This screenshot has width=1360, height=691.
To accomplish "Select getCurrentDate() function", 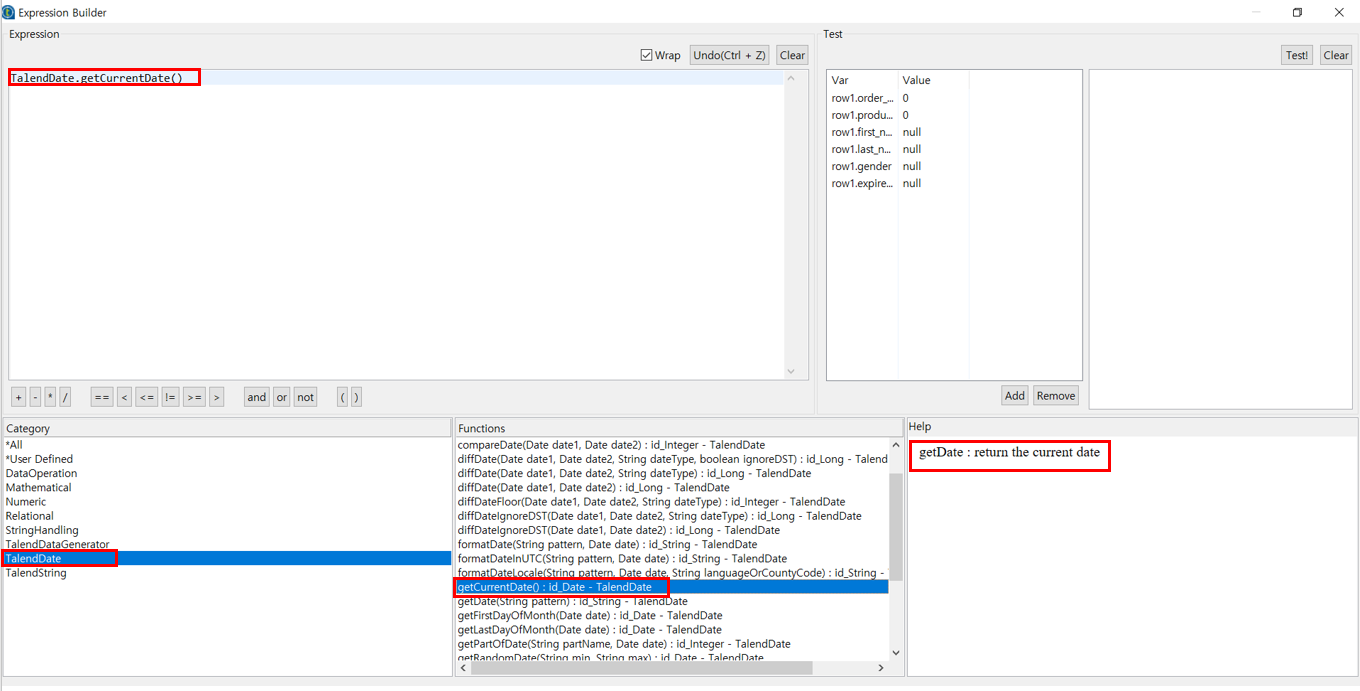I will click(672, 587).
